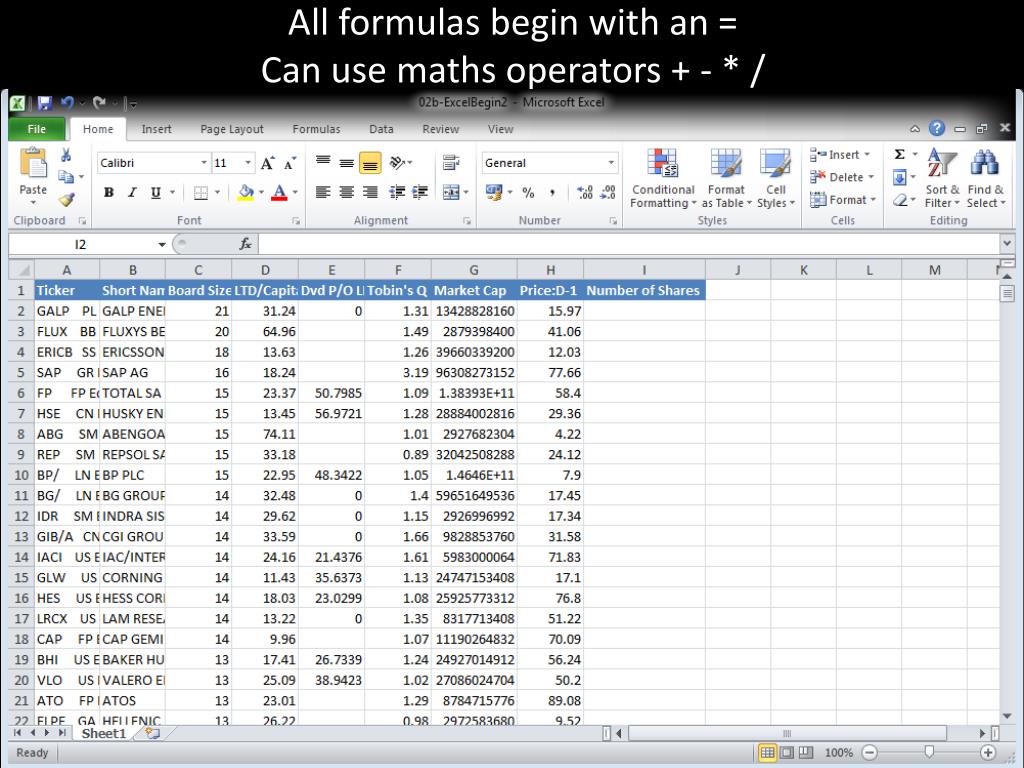1024x768 pixels.
Task: Toggle Italic formatting
Action: click(132, 193)
